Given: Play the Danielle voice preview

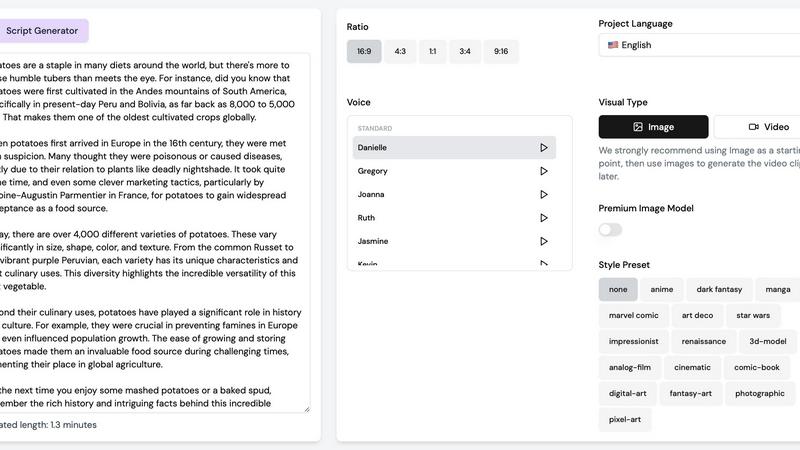Looking at the screenshot, I should click(544, 148).
